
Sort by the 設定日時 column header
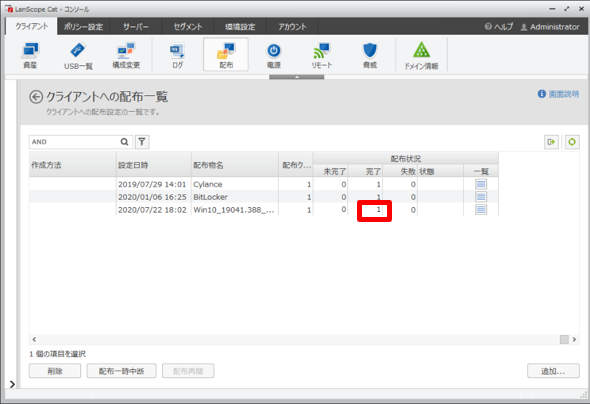coord(154,165)
